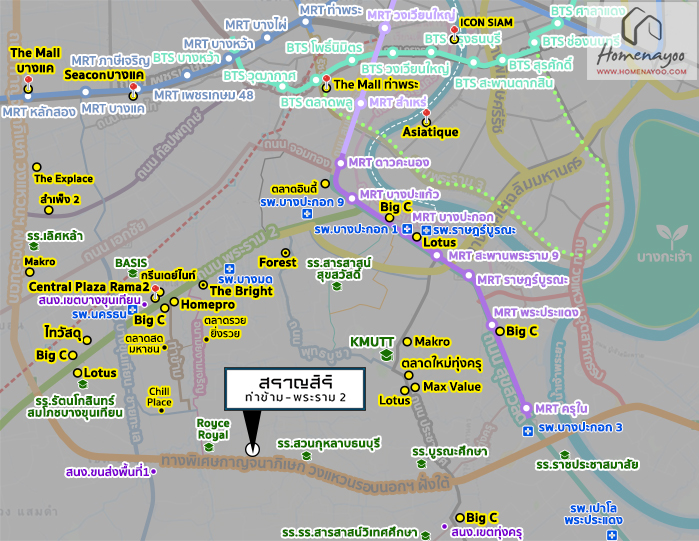The height and width of the screenshot is (541, 699).
Task: Select the station dot at MRT บางปะแก้ว
Action: [352, 197]
